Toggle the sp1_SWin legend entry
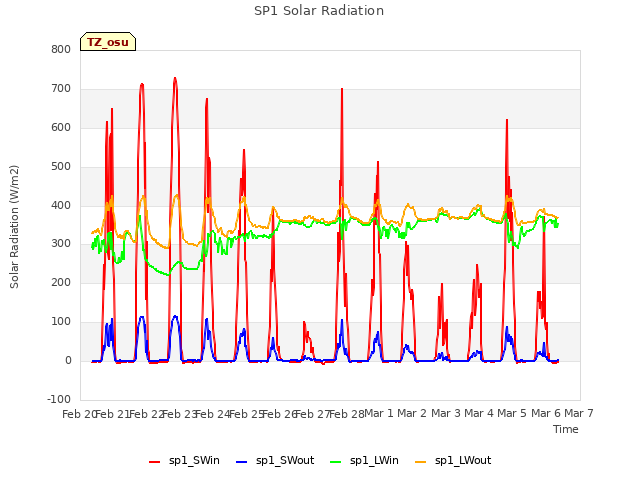The image size is (640, 480). point(184,461)
